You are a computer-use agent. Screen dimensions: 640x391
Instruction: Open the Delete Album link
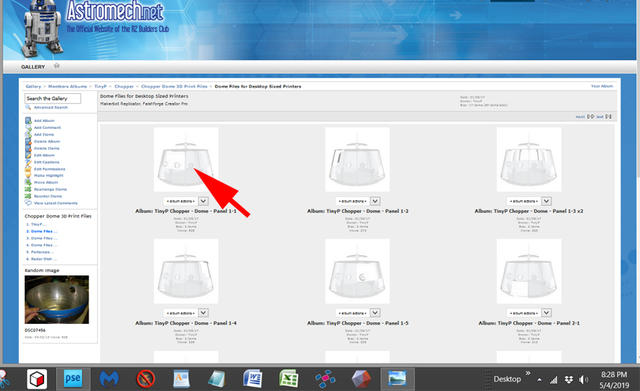click(x=47, y=141)
